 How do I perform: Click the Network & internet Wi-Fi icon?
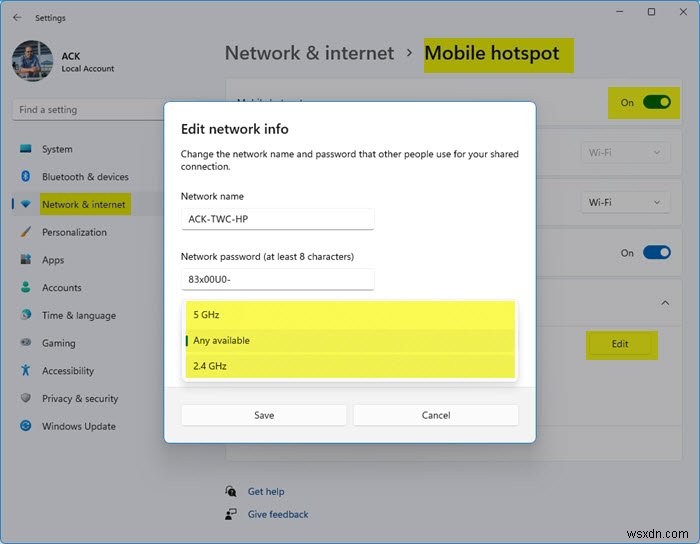(25, 204)
